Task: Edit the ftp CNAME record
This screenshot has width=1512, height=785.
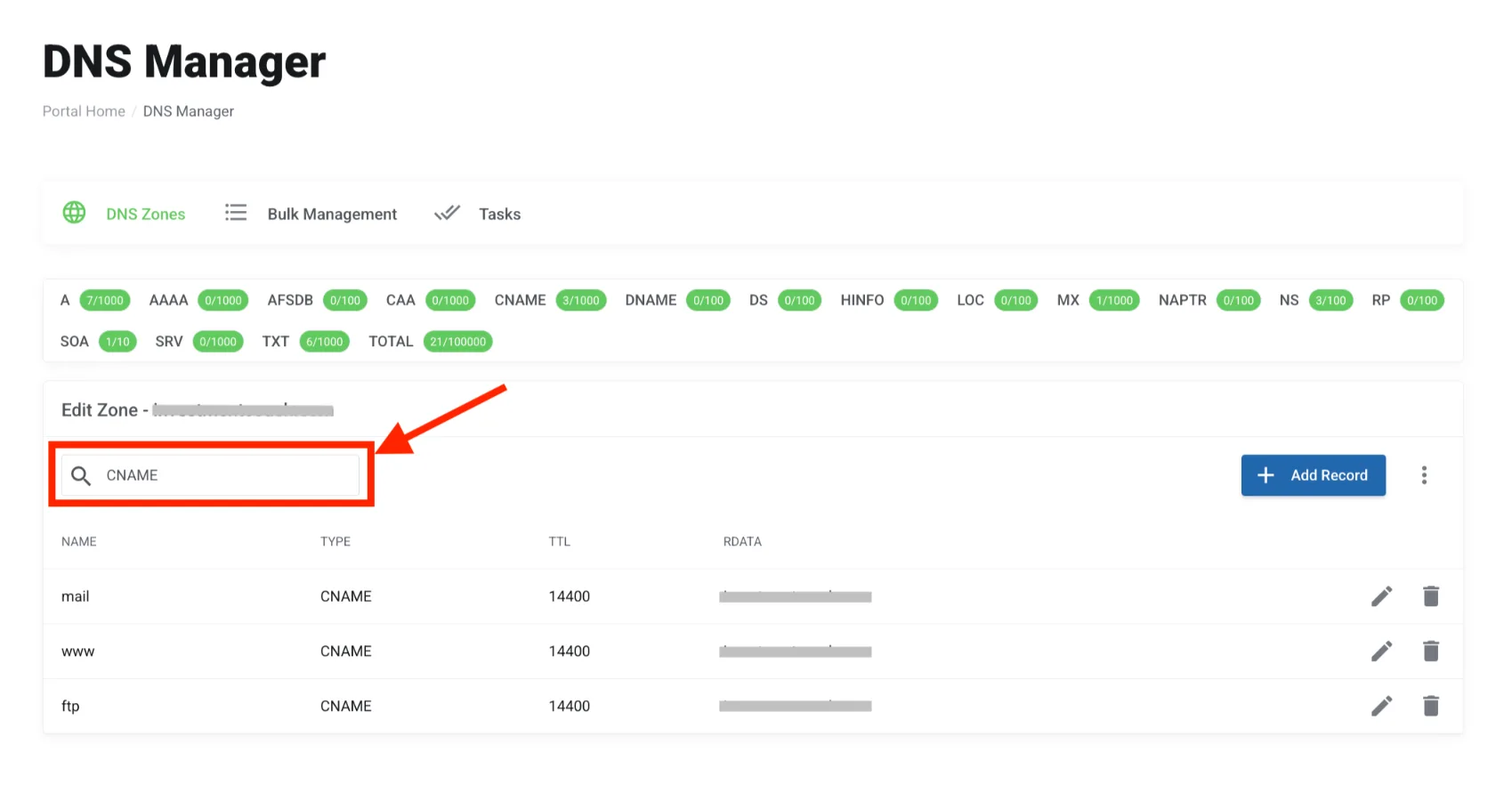Action: (x=1381, y=707)
